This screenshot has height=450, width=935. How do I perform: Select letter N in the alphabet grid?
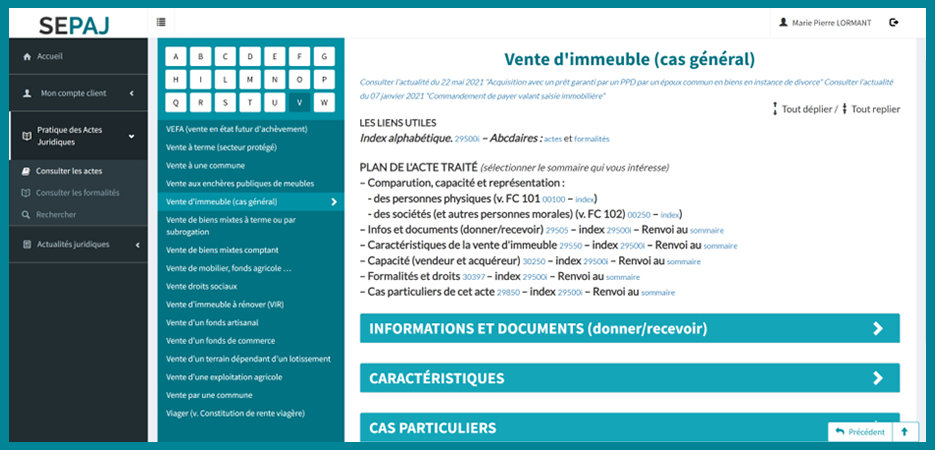tap(274, 79)
